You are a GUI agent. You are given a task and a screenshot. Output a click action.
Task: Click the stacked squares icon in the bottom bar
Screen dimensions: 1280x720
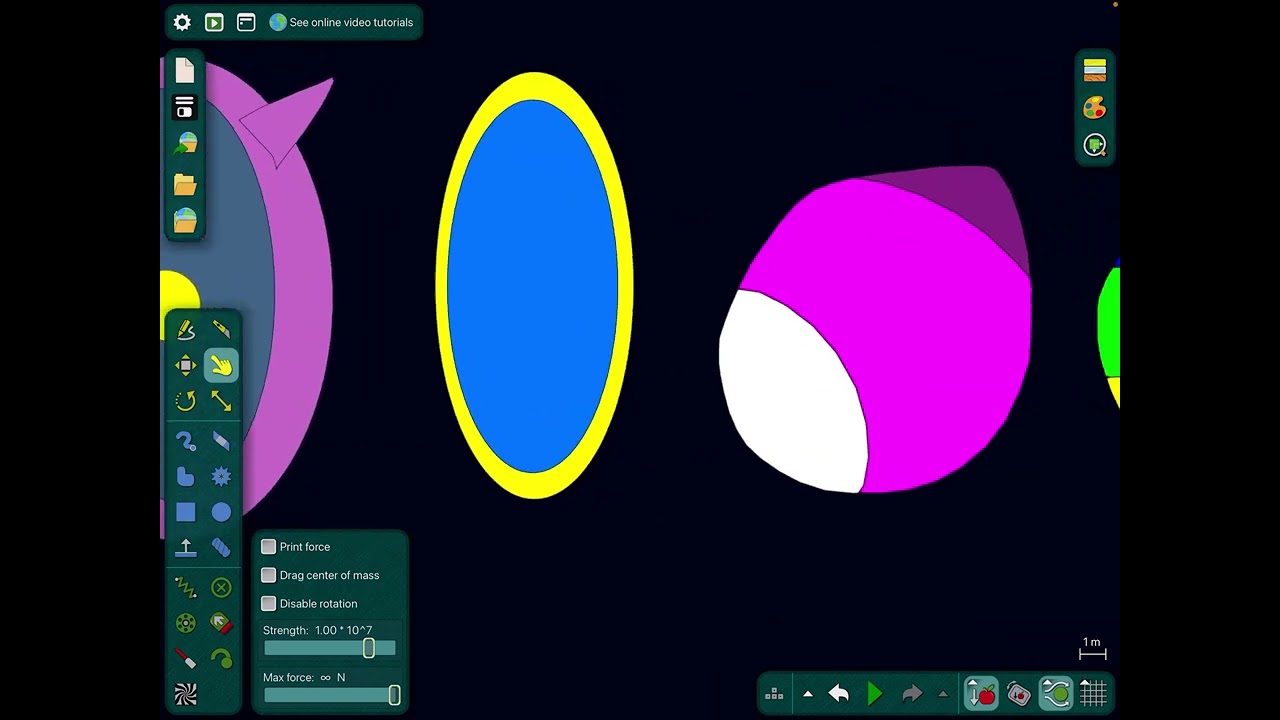(774, 694)
